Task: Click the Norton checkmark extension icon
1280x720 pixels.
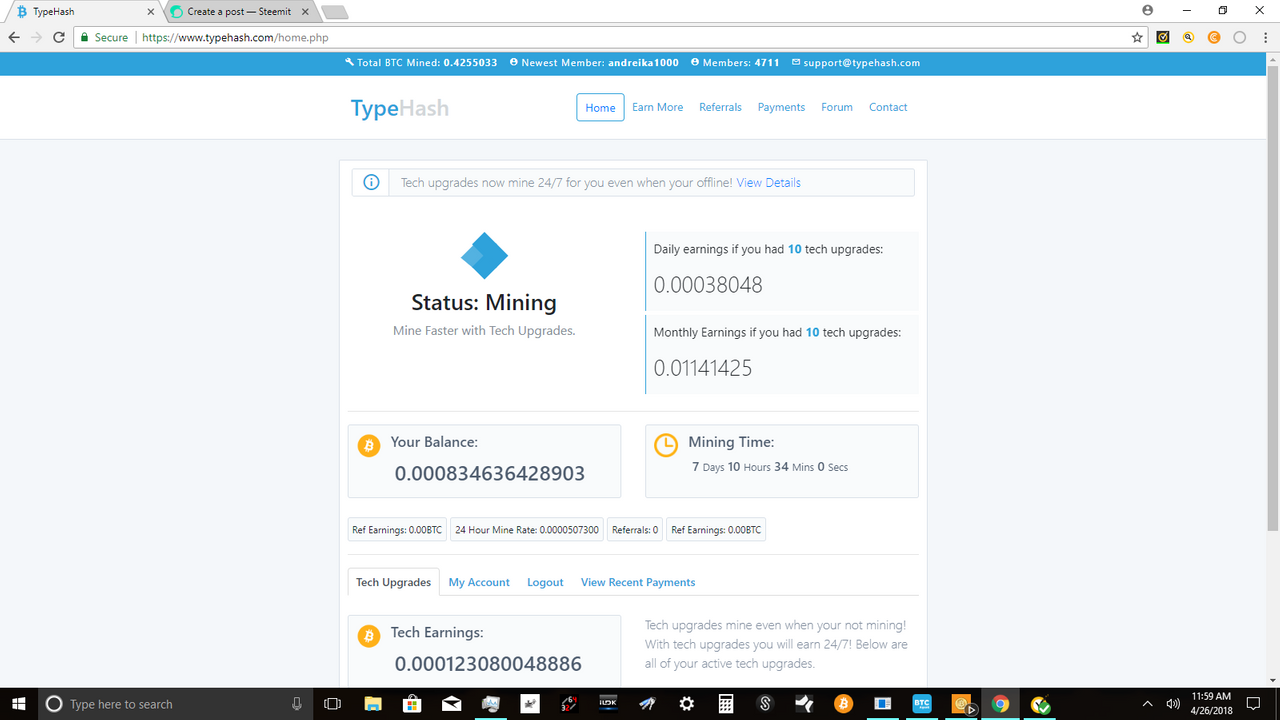Action: tap(1163, 37)
